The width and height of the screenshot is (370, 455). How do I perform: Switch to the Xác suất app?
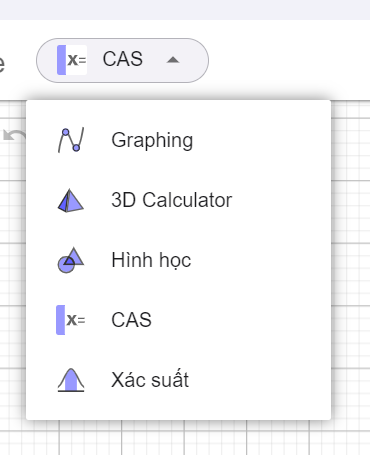click(178, 380)
